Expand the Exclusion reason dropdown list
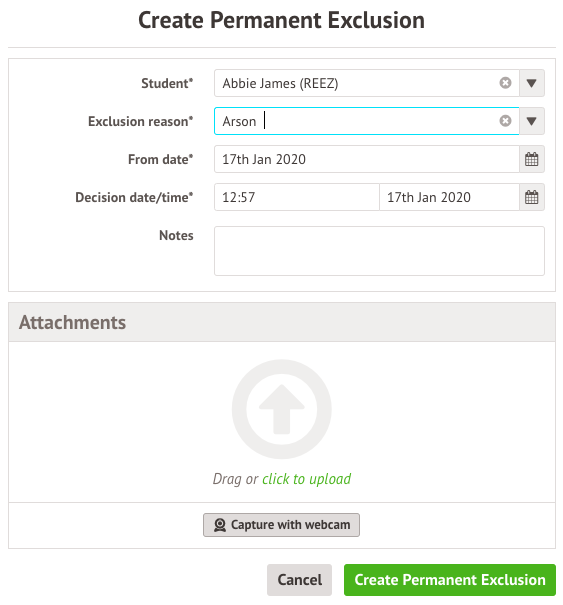Image resolution: width=563 pixels, height=605 pixels. 532,121
